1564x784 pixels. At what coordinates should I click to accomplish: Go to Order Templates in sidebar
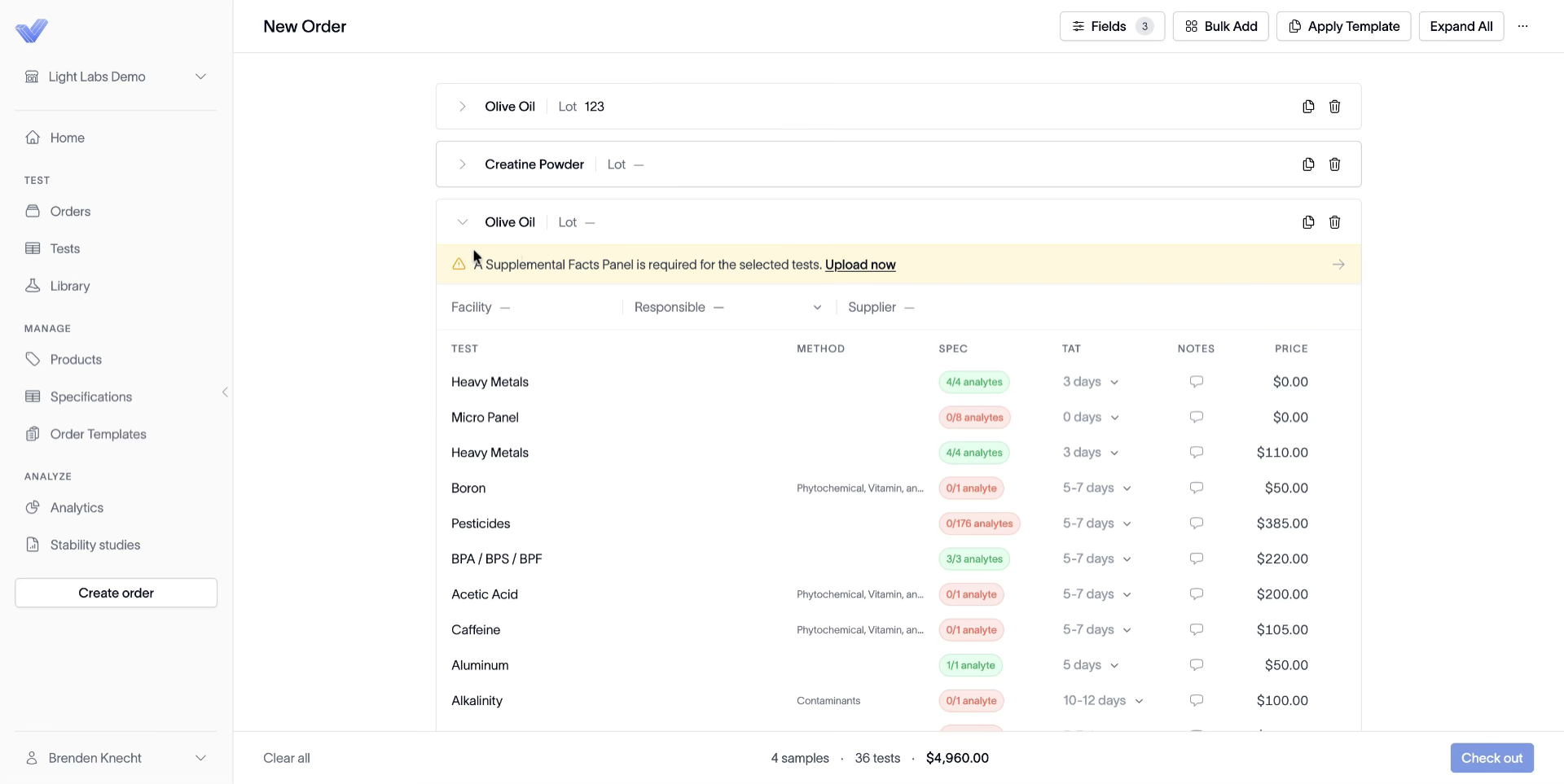pyautogui.click(x=99, y=434)
